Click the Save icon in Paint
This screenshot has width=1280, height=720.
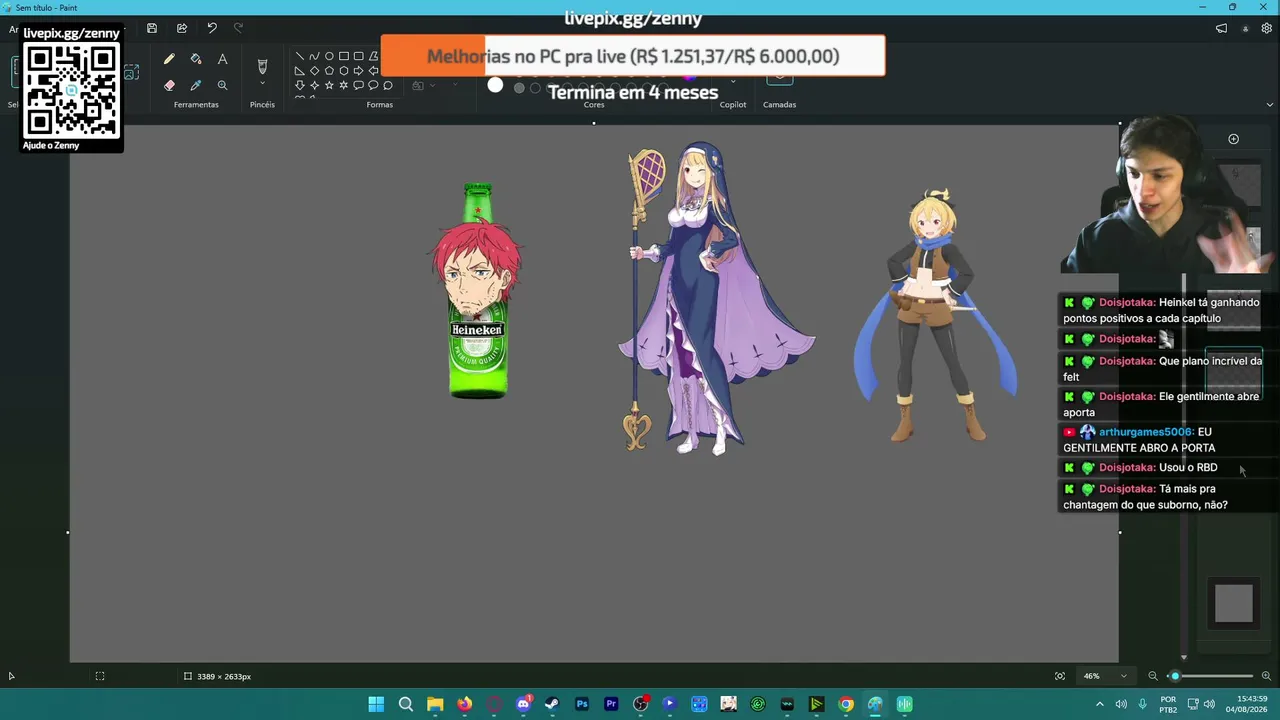[x=152, y=28]
